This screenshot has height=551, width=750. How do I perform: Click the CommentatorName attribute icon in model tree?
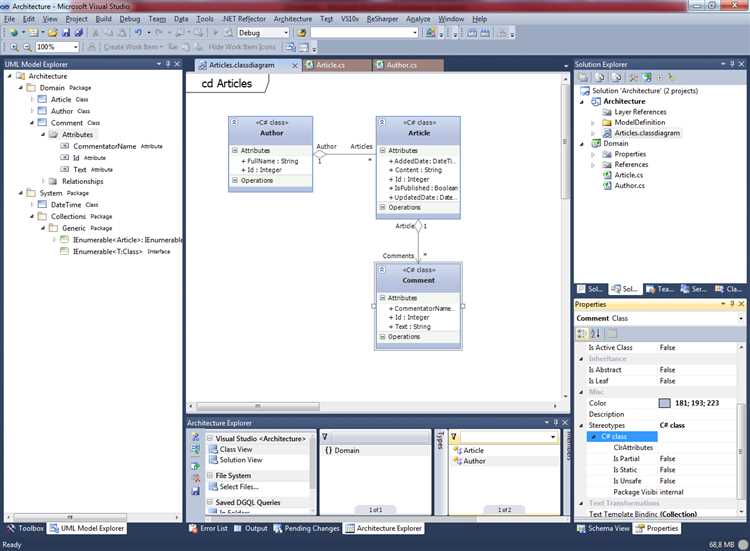[x=65, y=146]
